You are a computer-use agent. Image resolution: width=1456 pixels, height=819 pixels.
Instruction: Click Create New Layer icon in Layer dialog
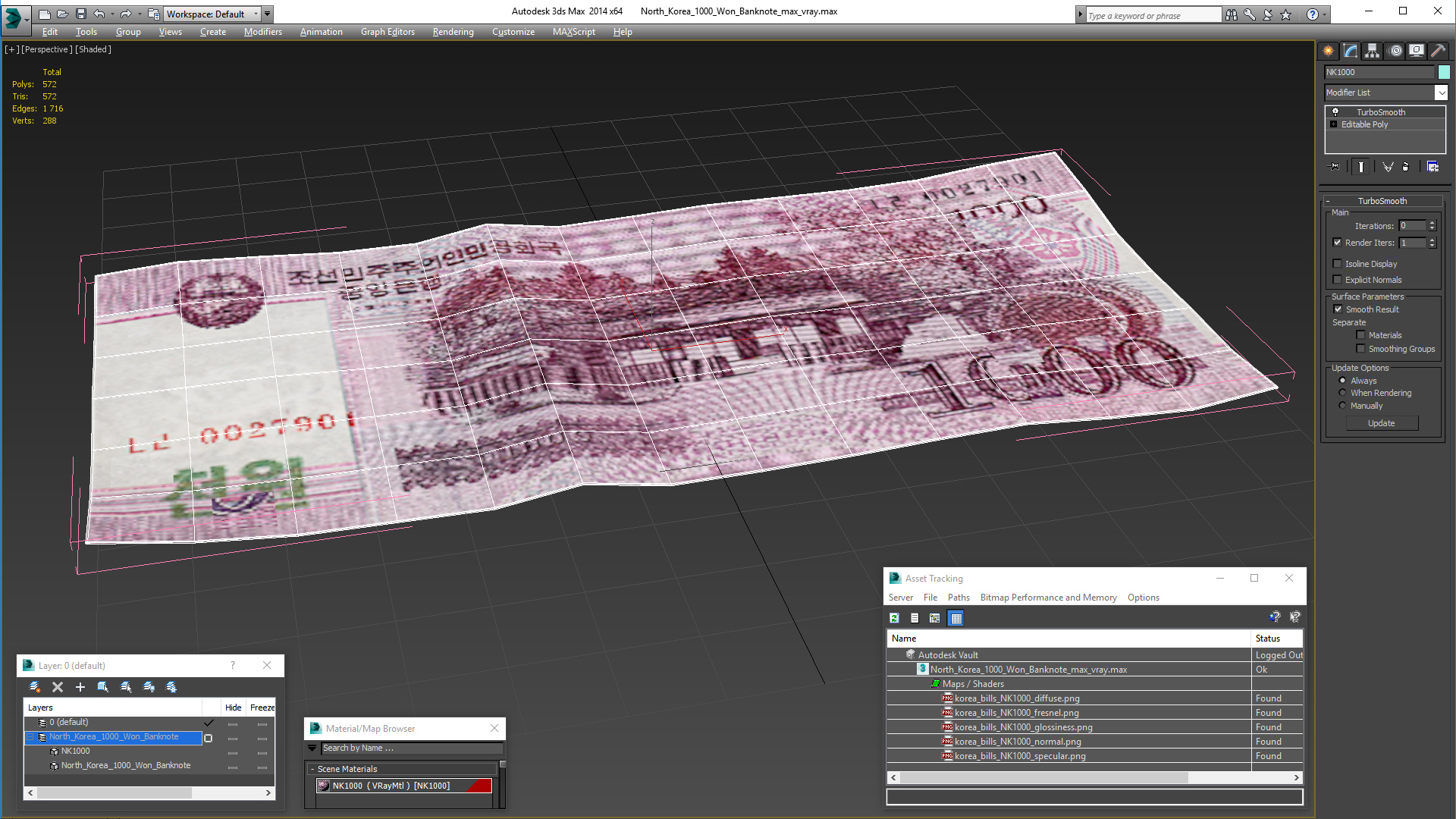pos(35,687)
